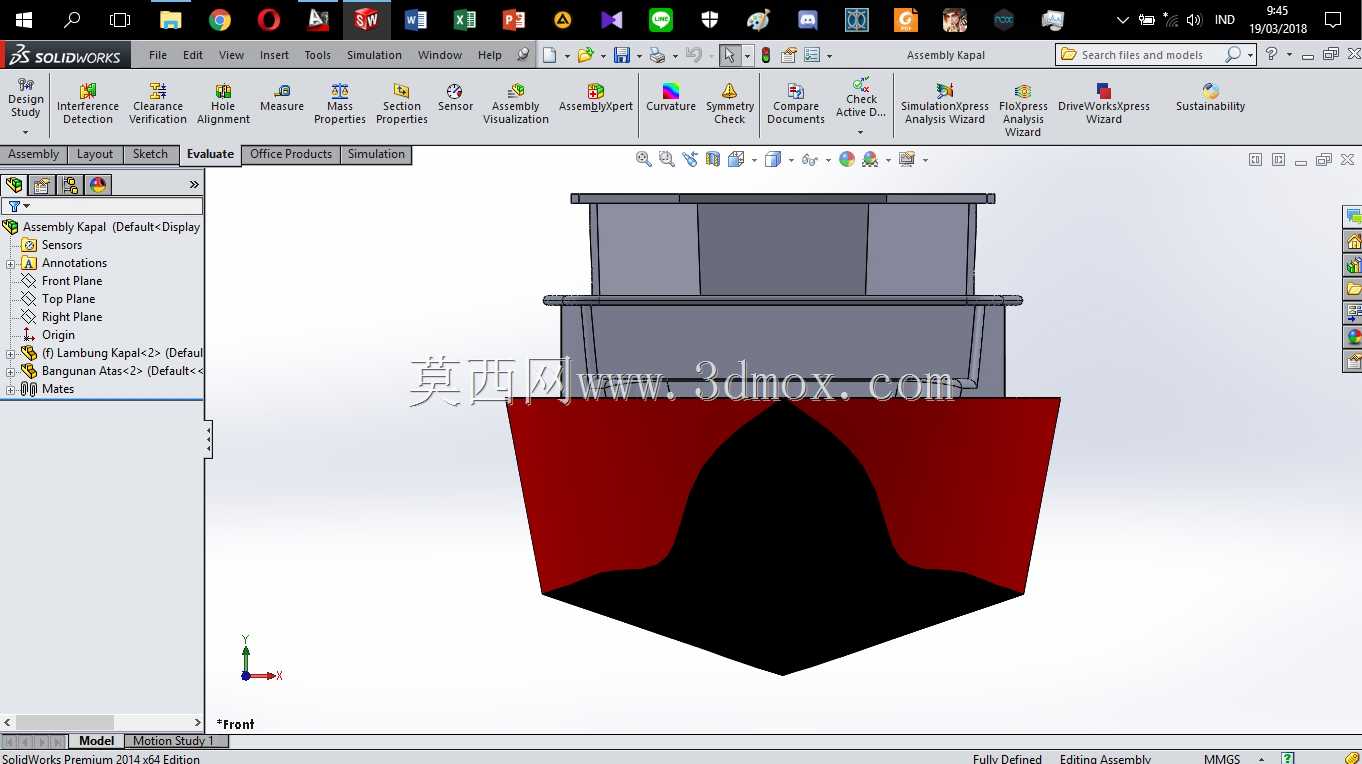Expand the Annotations folder in the tree
The height and width of the screenshot is (764, 1362).
(10, 264)
